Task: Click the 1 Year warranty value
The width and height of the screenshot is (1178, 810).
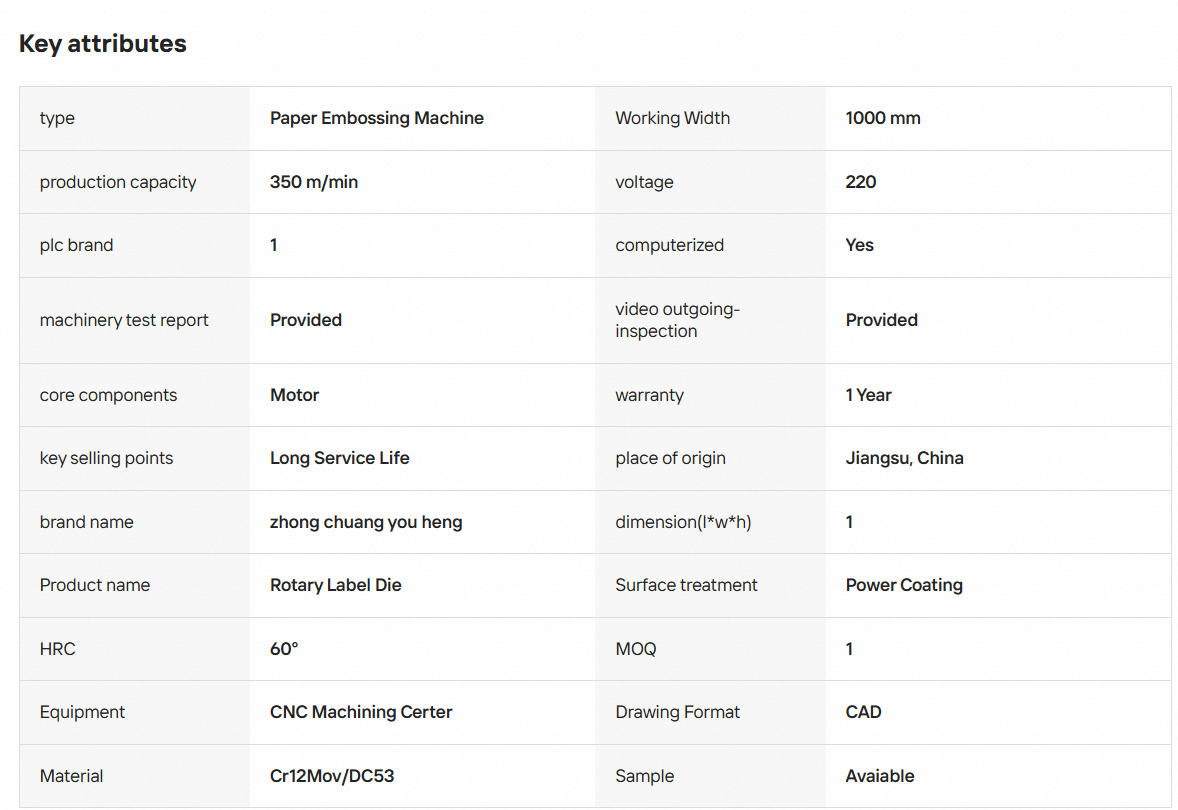Action: (x=868, y=395)
